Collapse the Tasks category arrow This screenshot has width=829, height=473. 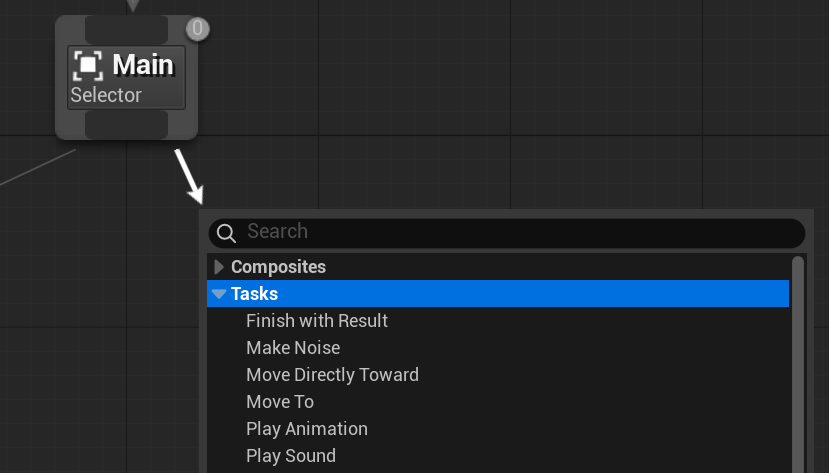pos(219,294)
